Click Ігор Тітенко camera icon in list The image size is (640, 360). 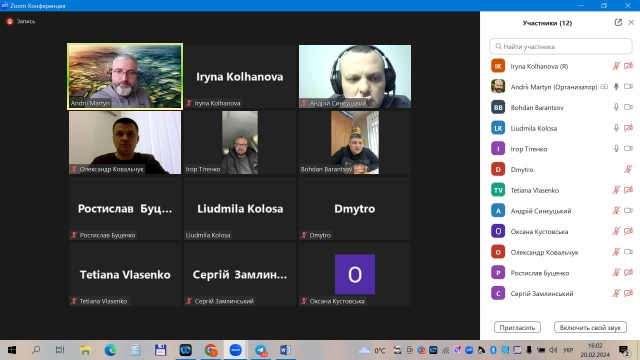pyautogui.click(x=629, y=149)
